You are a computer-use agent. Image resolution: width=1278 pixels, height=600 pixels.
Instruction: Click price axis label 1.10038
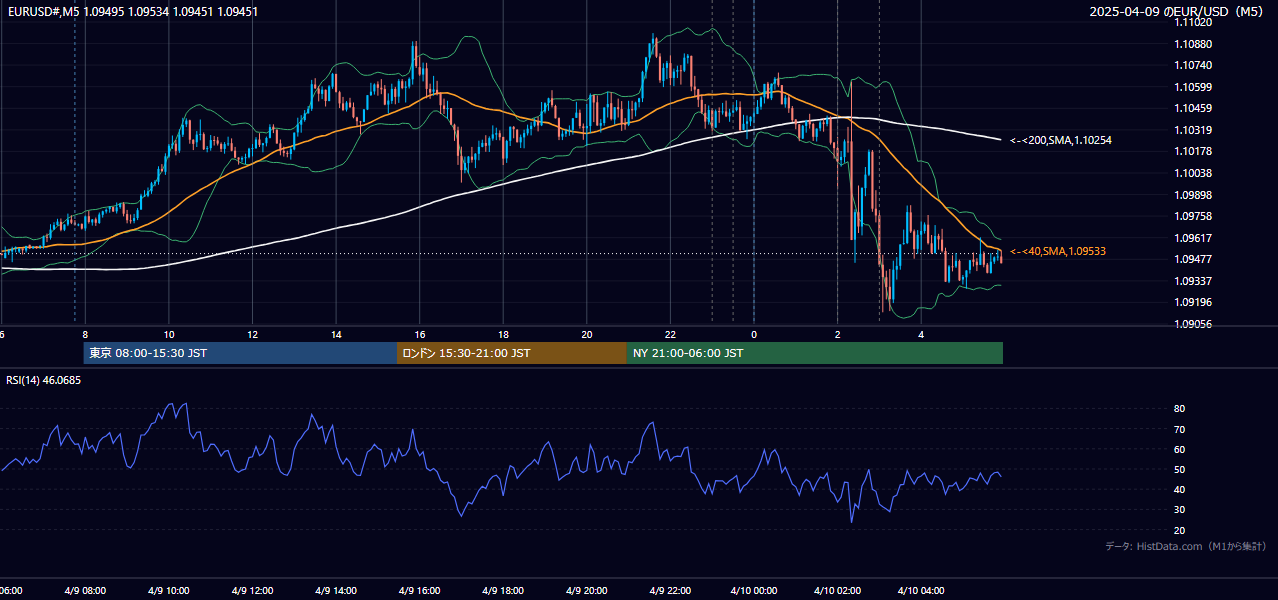1194,173
